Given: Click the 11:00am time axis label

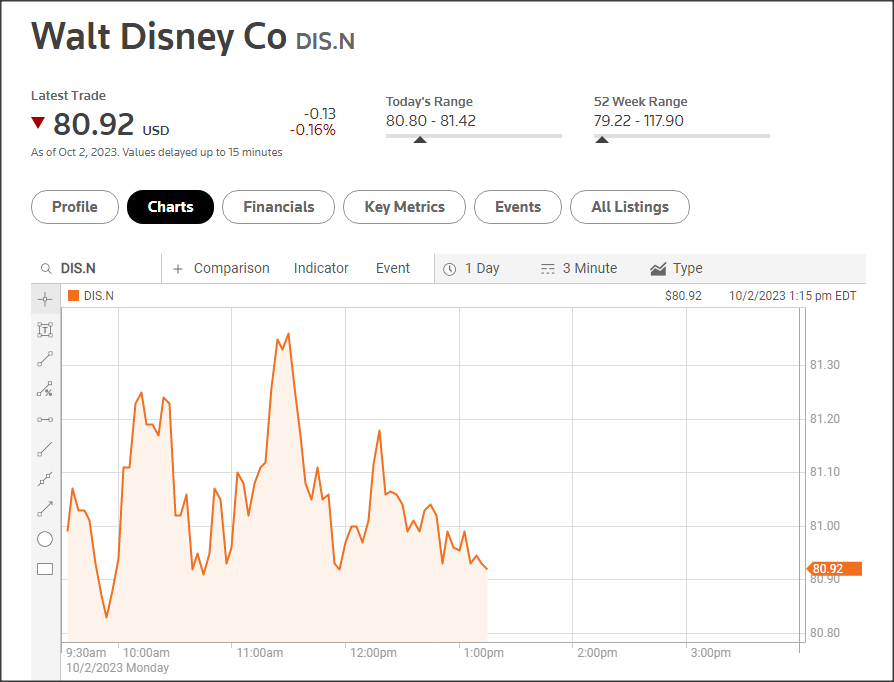Looking at the screenshot, I should tap(260, 653).
